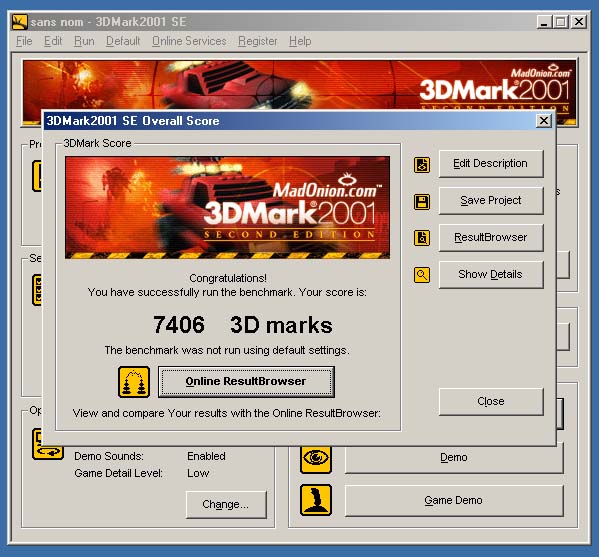Image resolution: width=599 pixels, height=557 pixels.
Task: Open the Online Services menu
Action: [189, 41]
